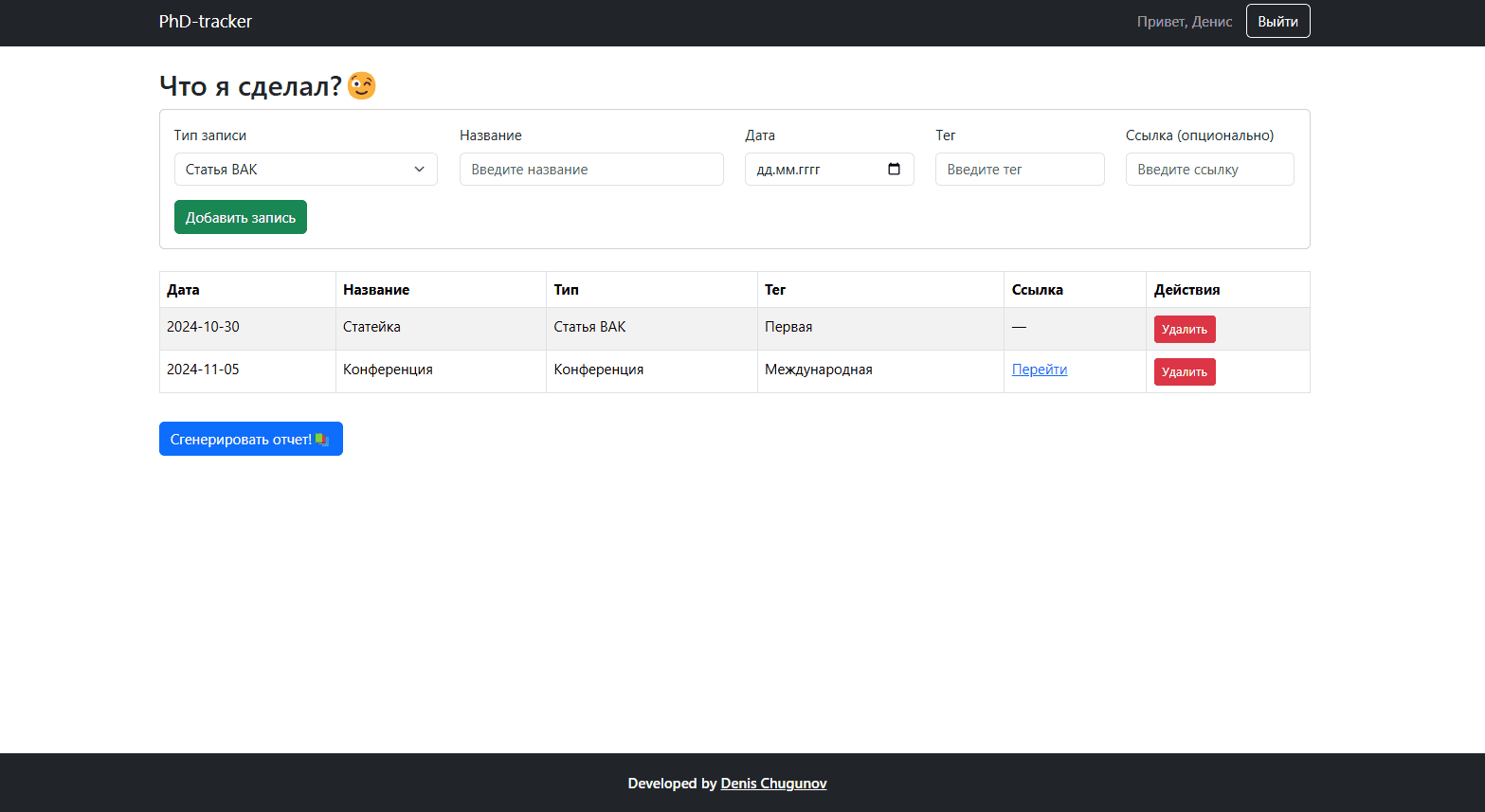Click the winking emoji beside the heading
Viewport: 1485px width, 812px height.
coord(362,86)
